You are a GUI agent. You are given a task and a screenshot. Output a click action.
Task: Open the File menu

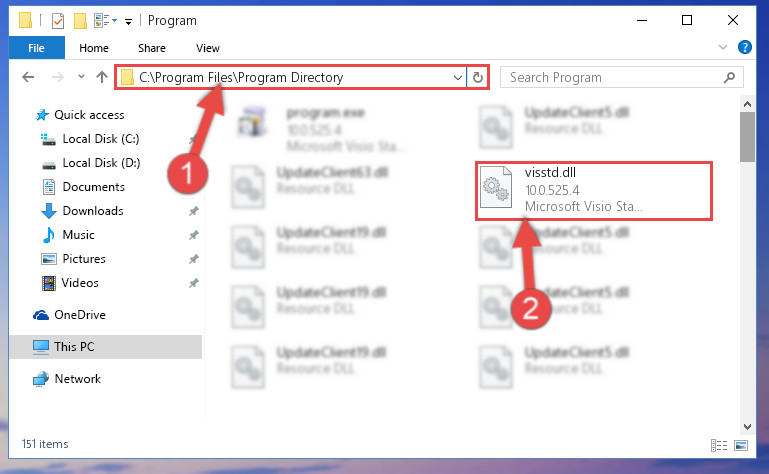[36, 48]
